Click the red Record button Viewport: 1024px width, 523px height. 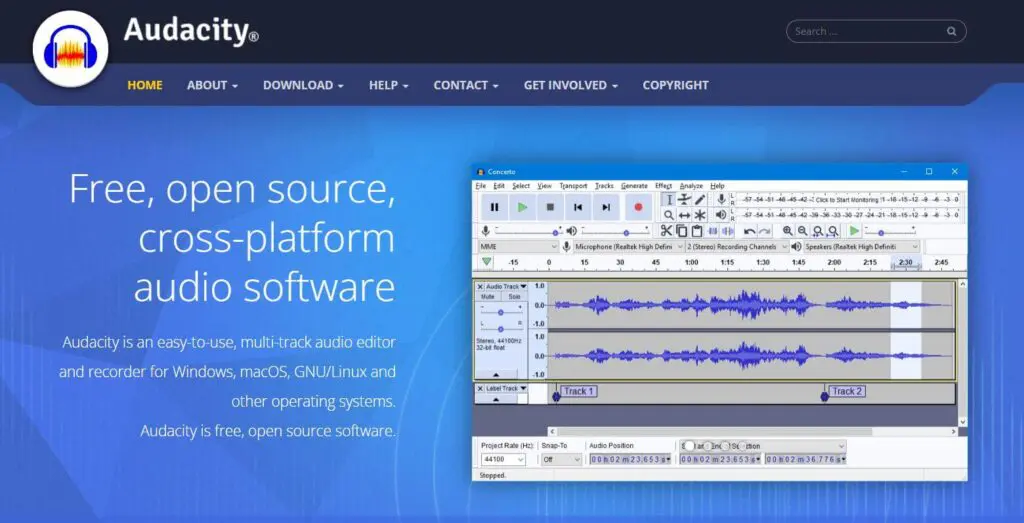(639, 207)
